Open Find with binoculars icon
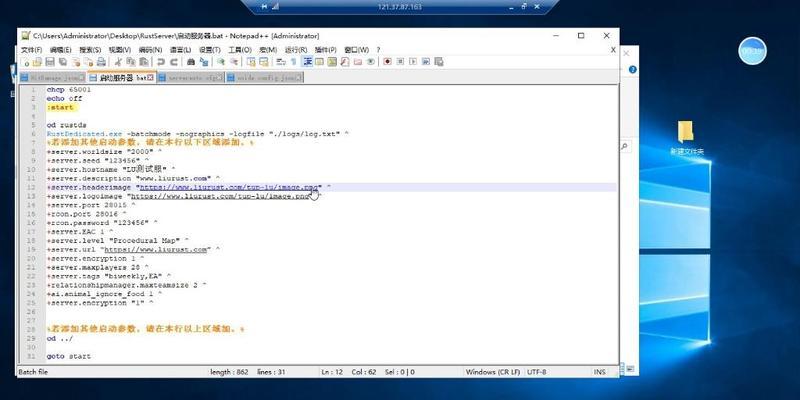 (x=190, y=62)
